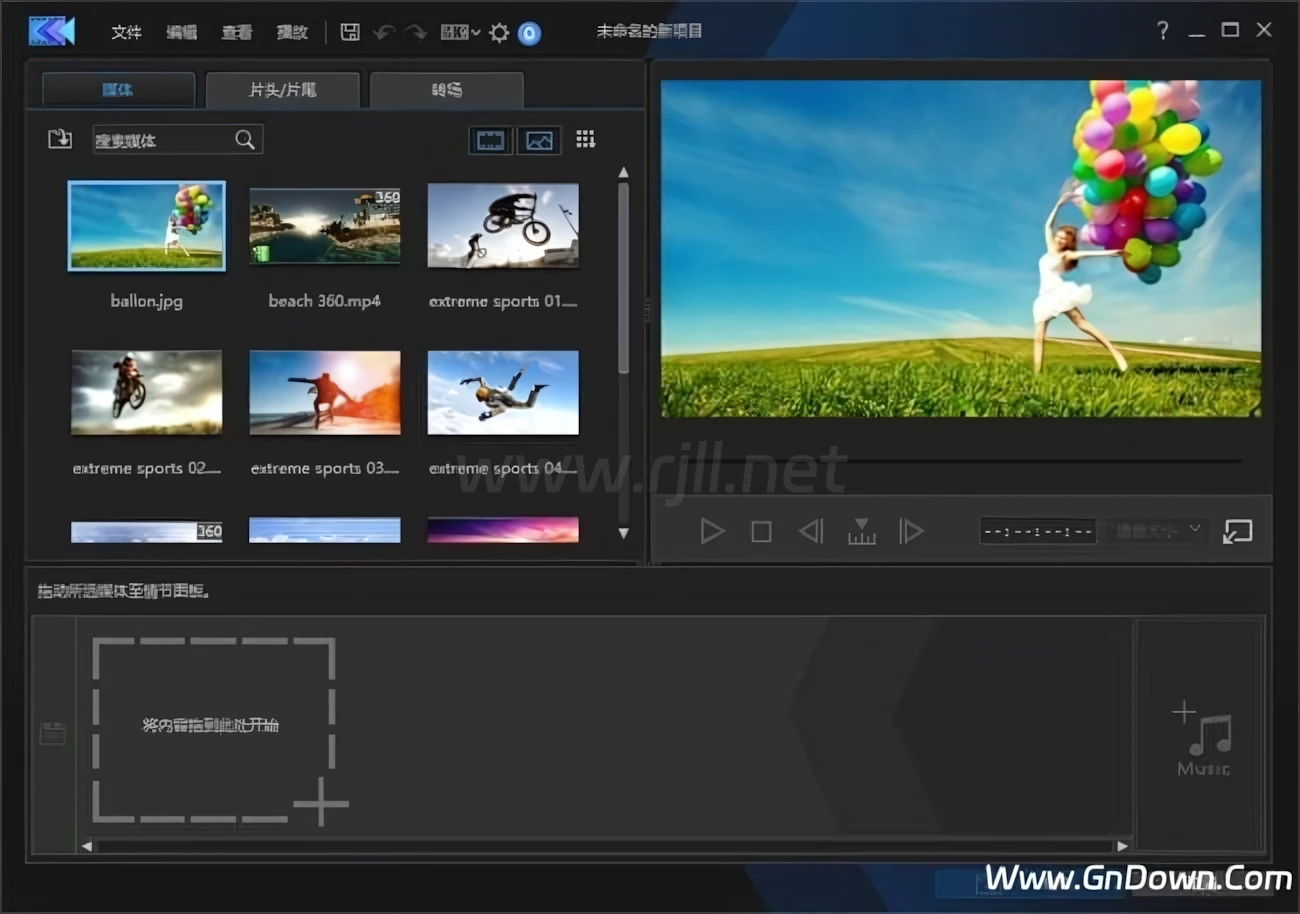The image size is (1300, 914).
Task: Click the undock preview window icon
Action: [1237, 531]
